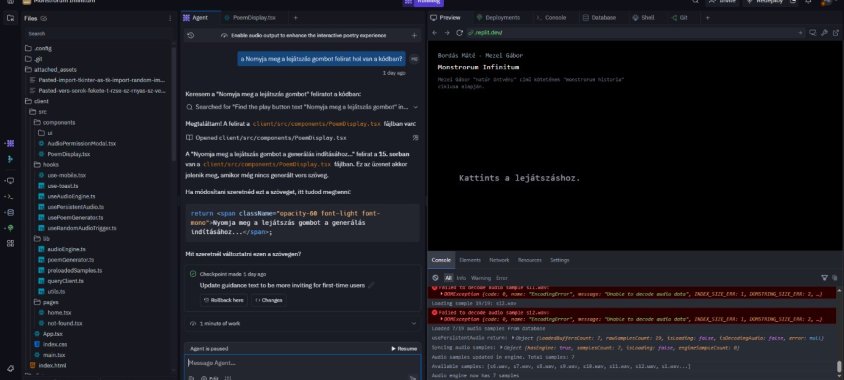The image size is (844, 380).
Task: Open the preview in a new browser tab
Action: 835,33
